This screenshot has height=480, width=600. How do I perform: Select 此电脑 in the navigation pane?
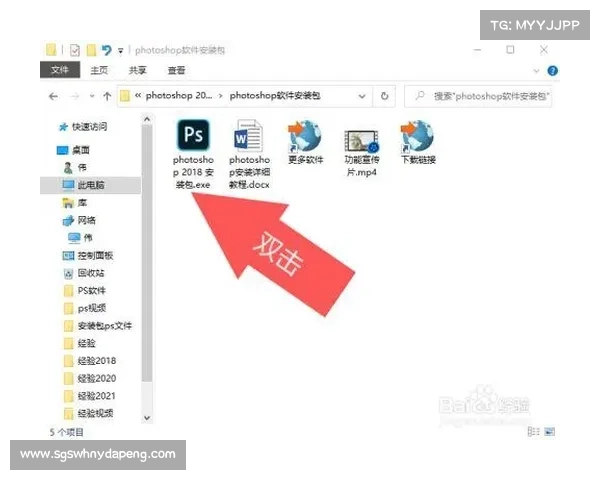click(x=90, y=185)
